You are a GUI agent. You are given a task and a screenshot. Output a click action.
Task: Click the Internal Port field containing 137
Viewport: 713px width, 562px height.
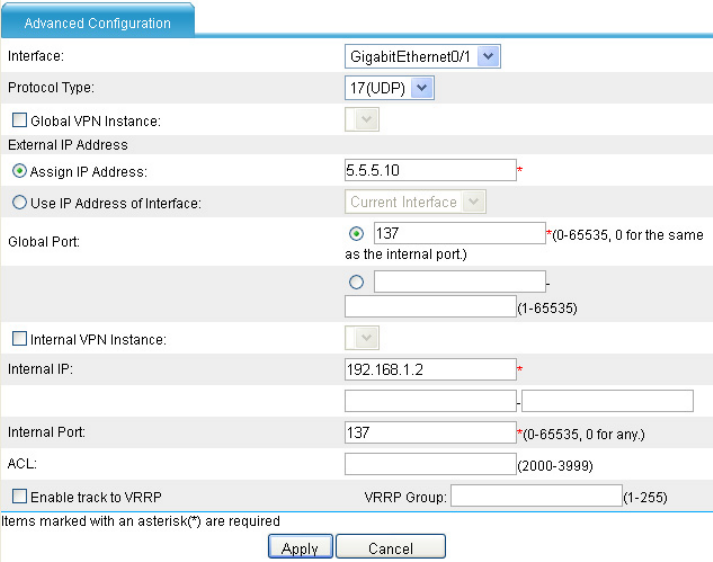pyautogui.click(x=430, y=432)
